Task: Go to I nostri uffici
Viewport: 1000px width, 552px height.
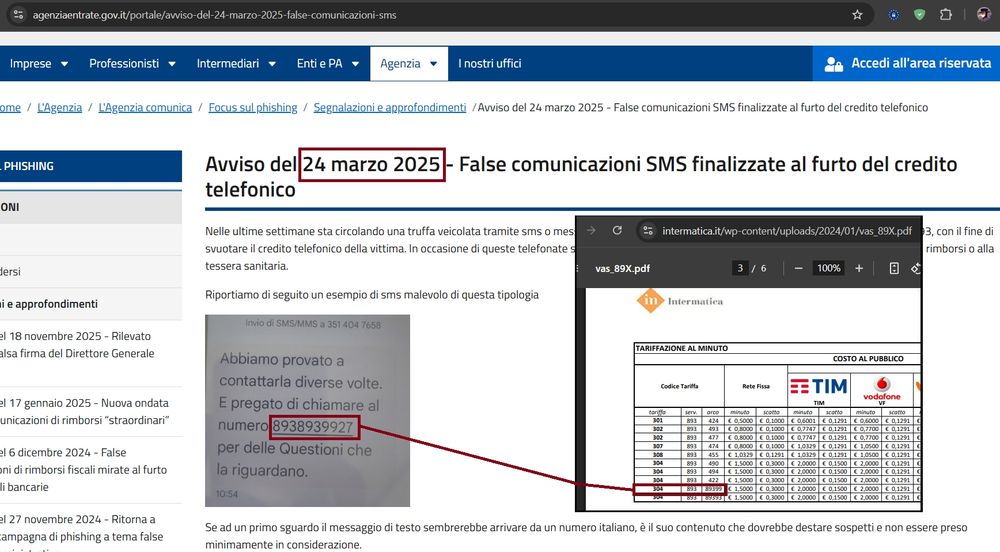Action: (489, 64)
